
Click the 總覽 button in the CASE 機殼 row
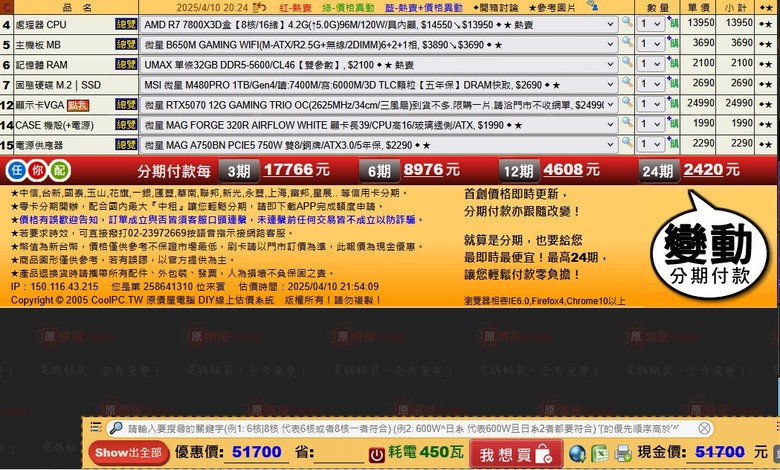click(x=126, y=124)
